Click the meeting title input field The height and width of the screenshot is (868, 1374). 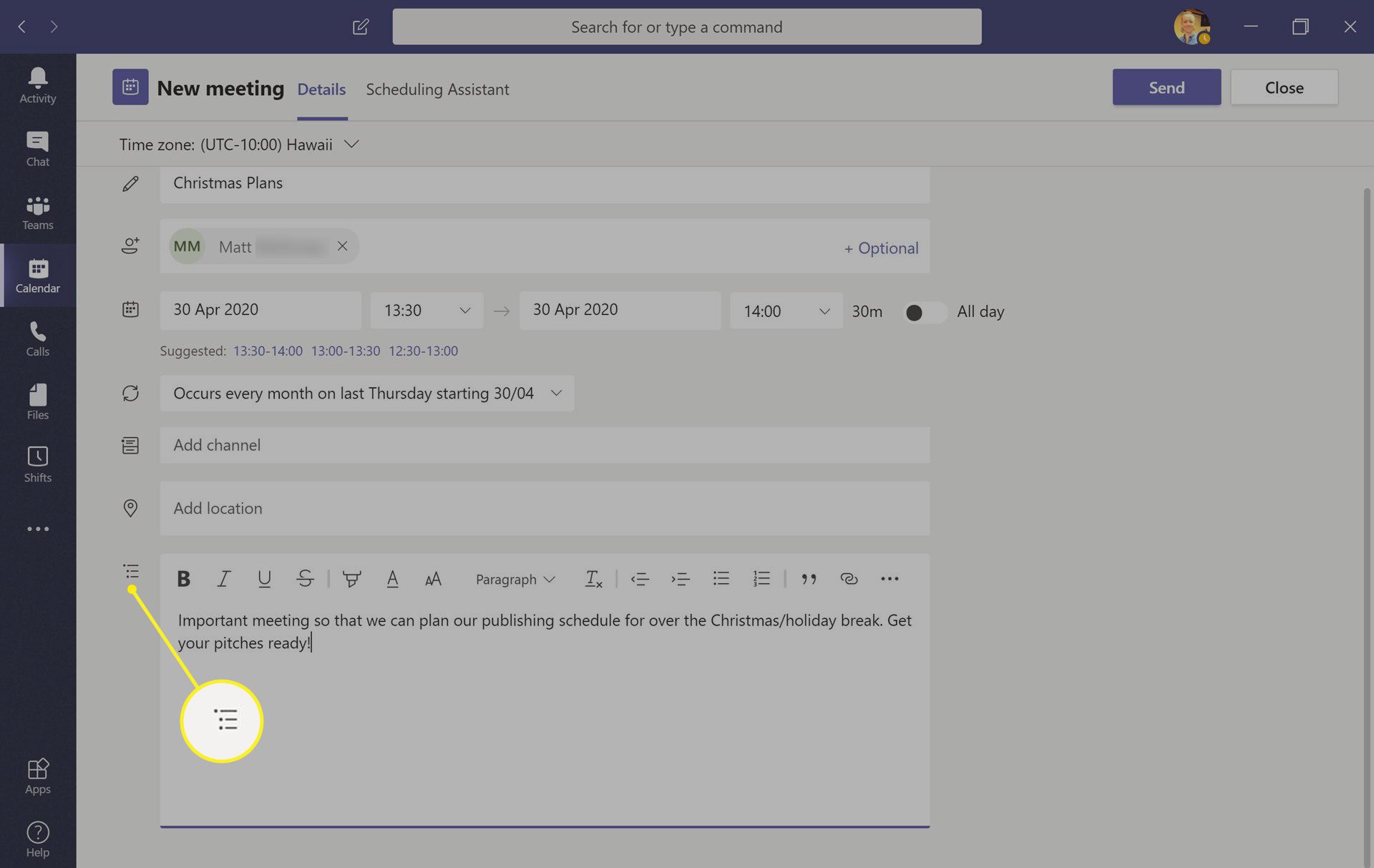point(545,183)
